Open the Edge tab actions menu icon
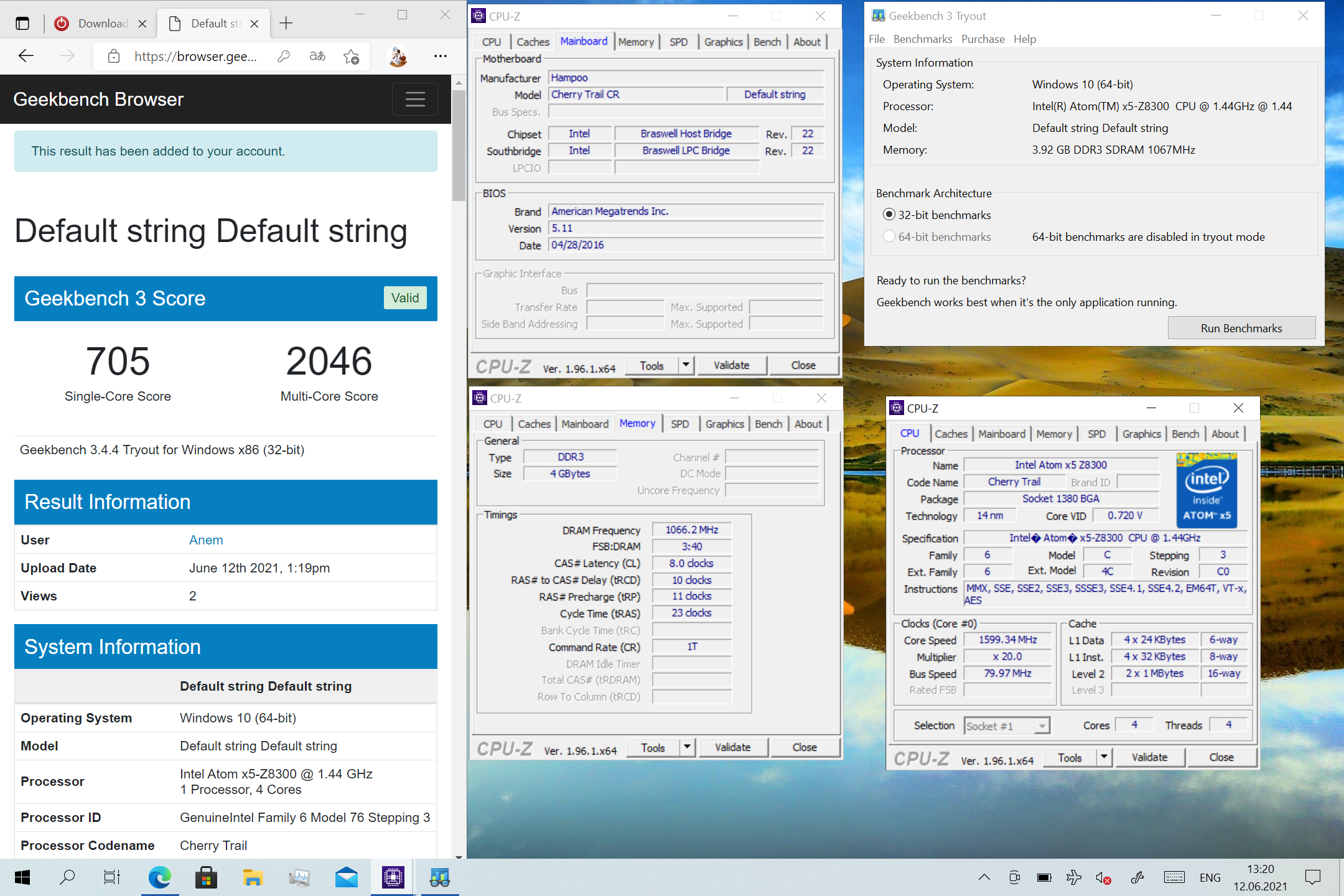Image resolution: width=1344 pixels, height=896 pixels. 22,24
